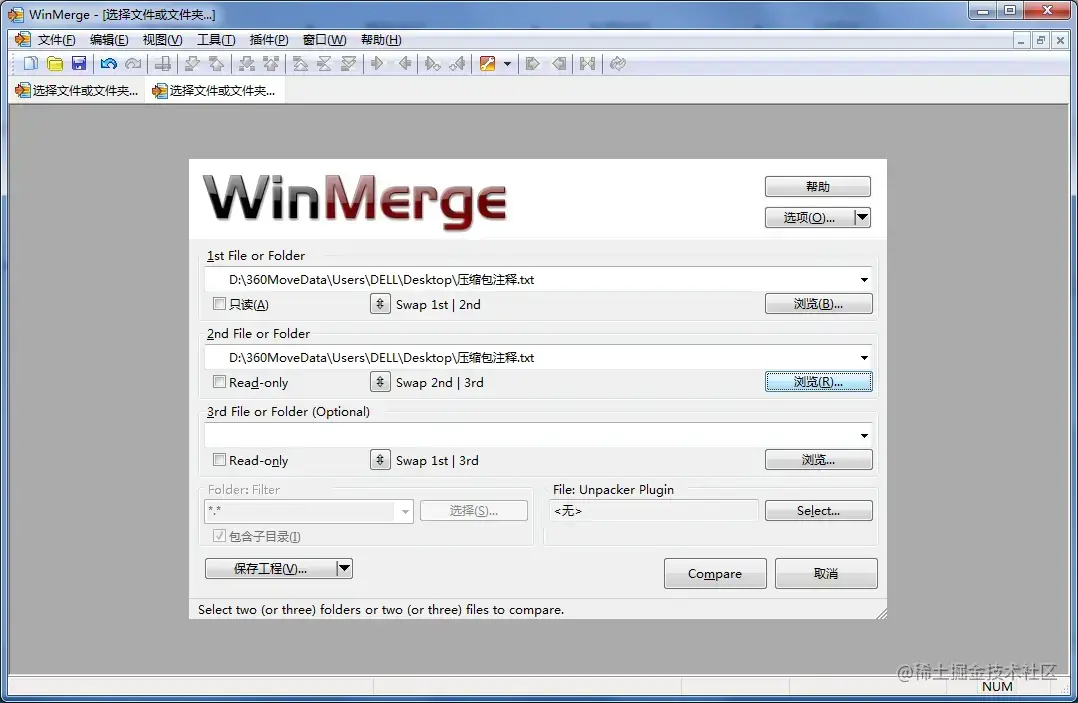Image resolution: width=1078 pixels, height=703 pixels.
Task: Click the 选项(O)... button
Action: click(x=809, y=217)
